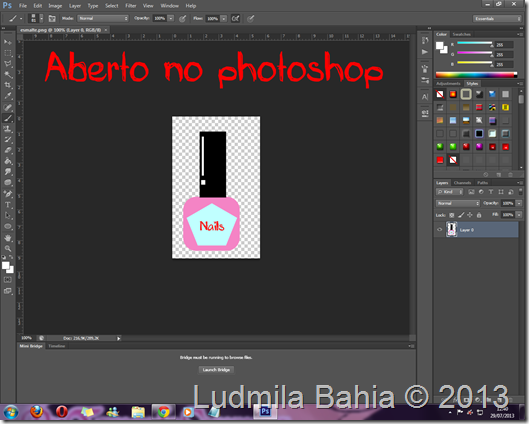Switch to the Swatches tab
This screenshot has width=529, height=424.
point(462,34)
